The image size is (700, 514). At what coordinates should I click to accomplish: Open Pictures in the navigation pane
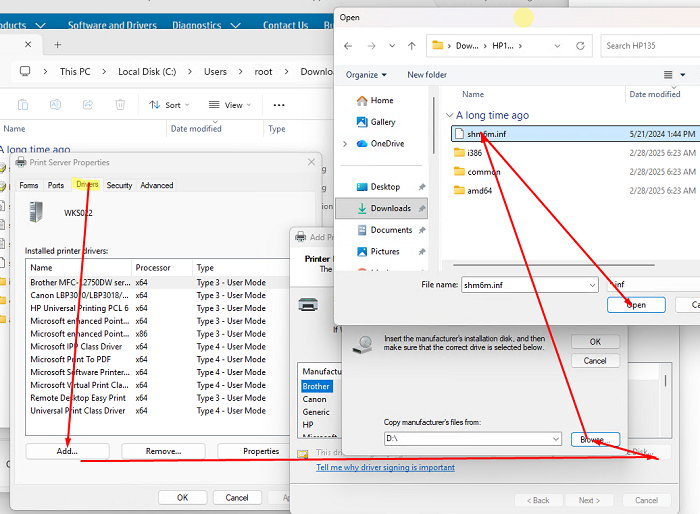coord(379,251)
